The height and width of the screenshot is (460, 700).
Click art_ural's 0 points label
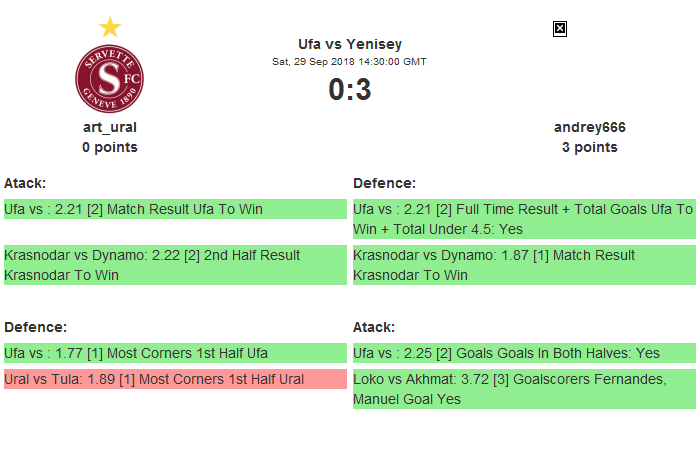coord(110,147)
